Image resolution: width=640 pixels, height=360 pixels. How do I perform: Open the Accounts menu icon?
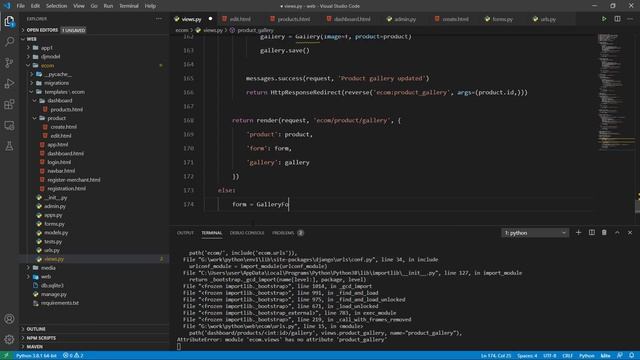(x=9, y=319)
